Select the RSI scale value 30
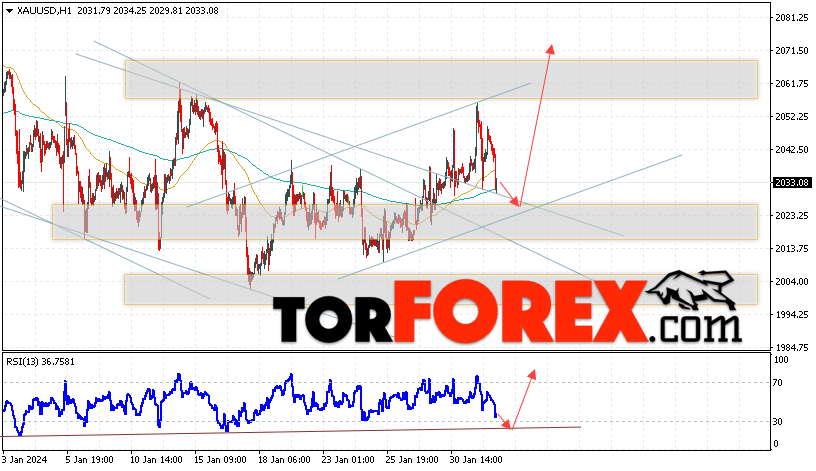 click(777, 422)
